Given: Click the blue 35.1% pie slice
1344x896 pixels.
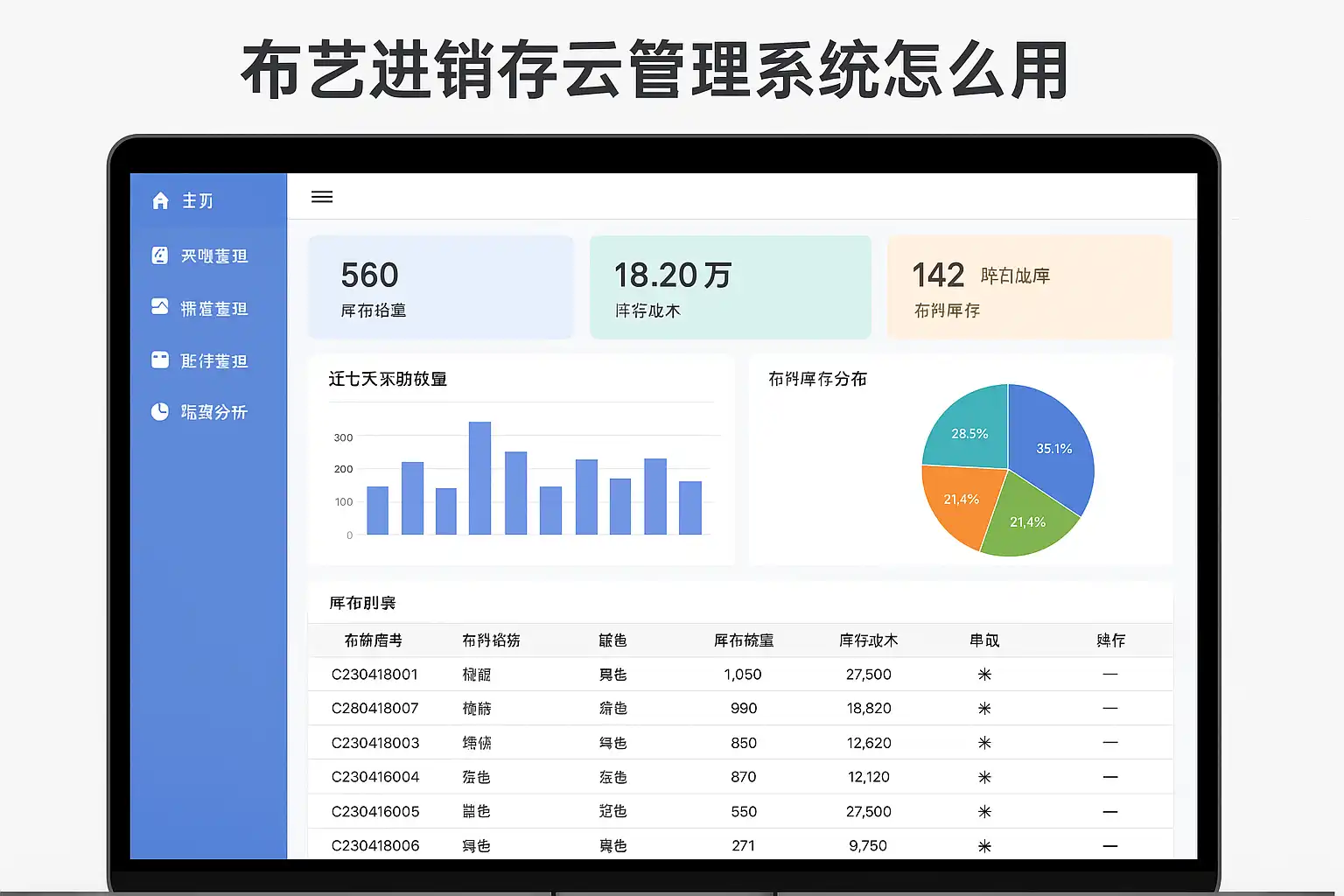Looking at the screenshot, I should click(1050, 446).
